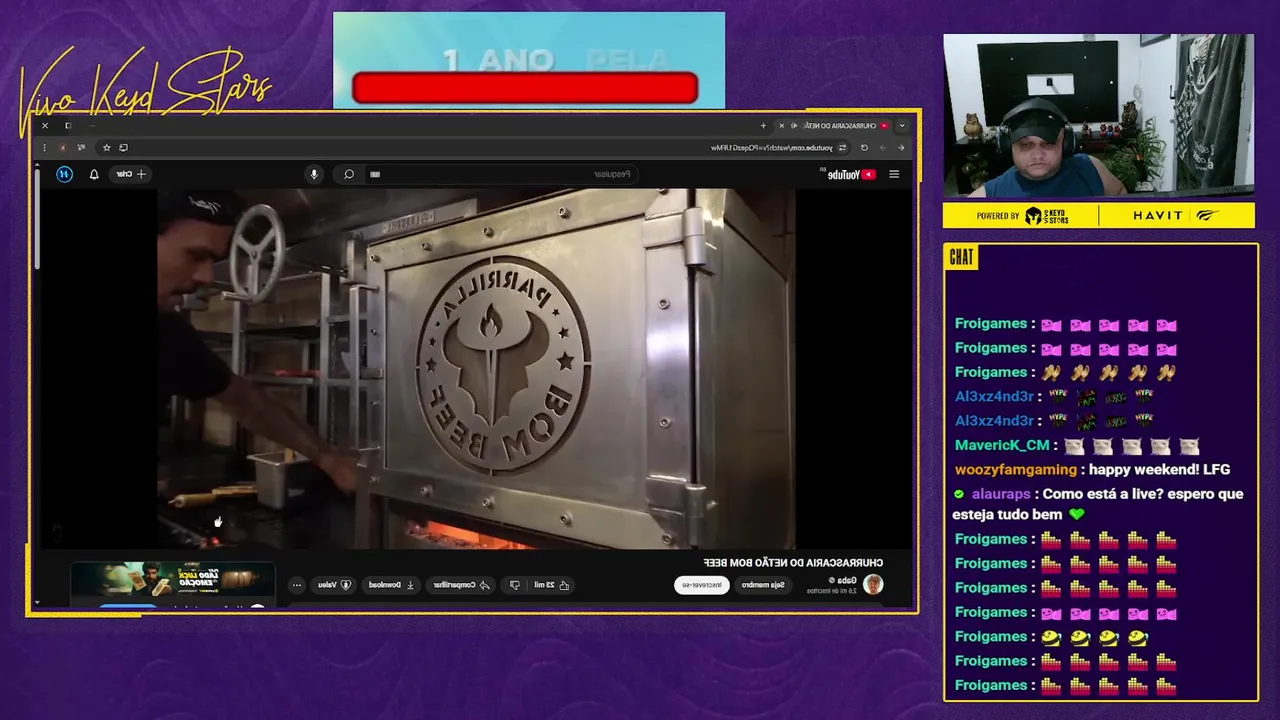
Task: Click the Seja membro join button
Action: [x=764, y=585]
